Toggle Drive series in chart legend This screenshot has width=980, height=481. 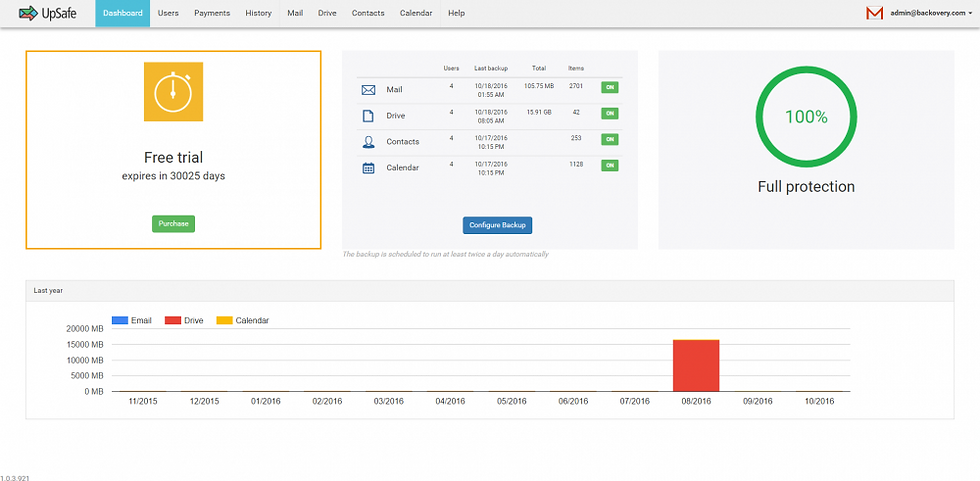coord(184,320)
